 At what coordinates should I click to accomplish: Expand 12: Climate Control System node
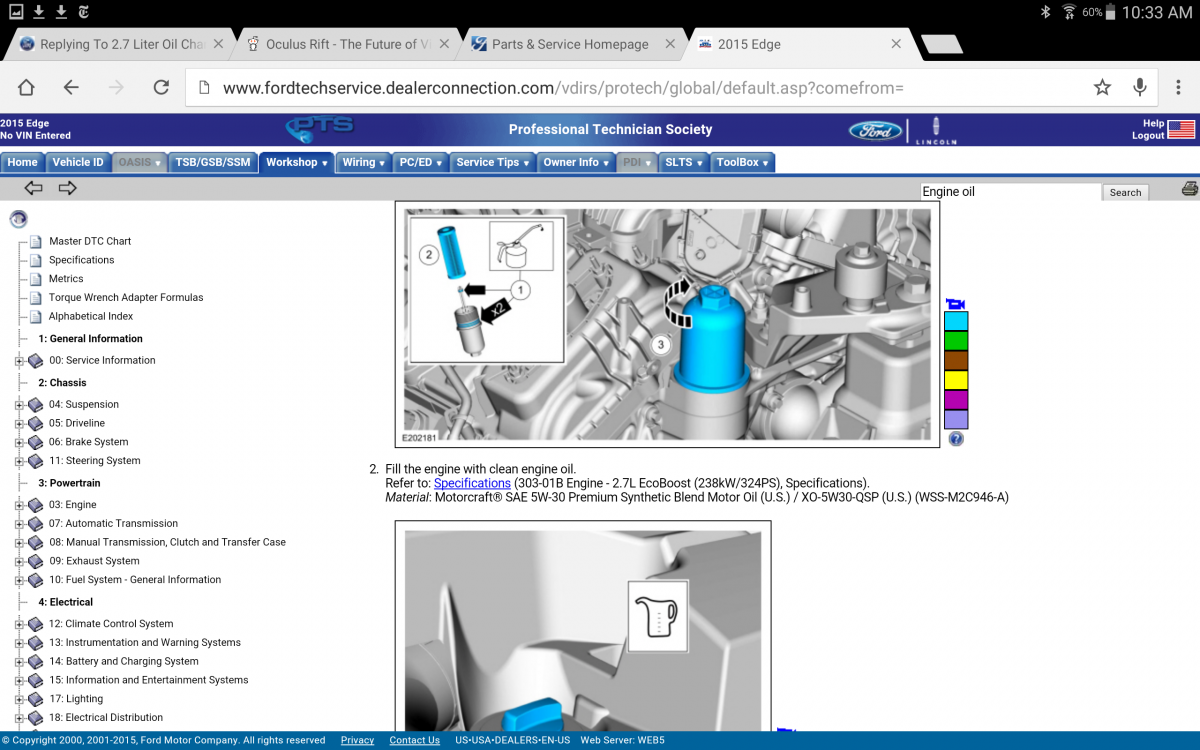point(19,624)
